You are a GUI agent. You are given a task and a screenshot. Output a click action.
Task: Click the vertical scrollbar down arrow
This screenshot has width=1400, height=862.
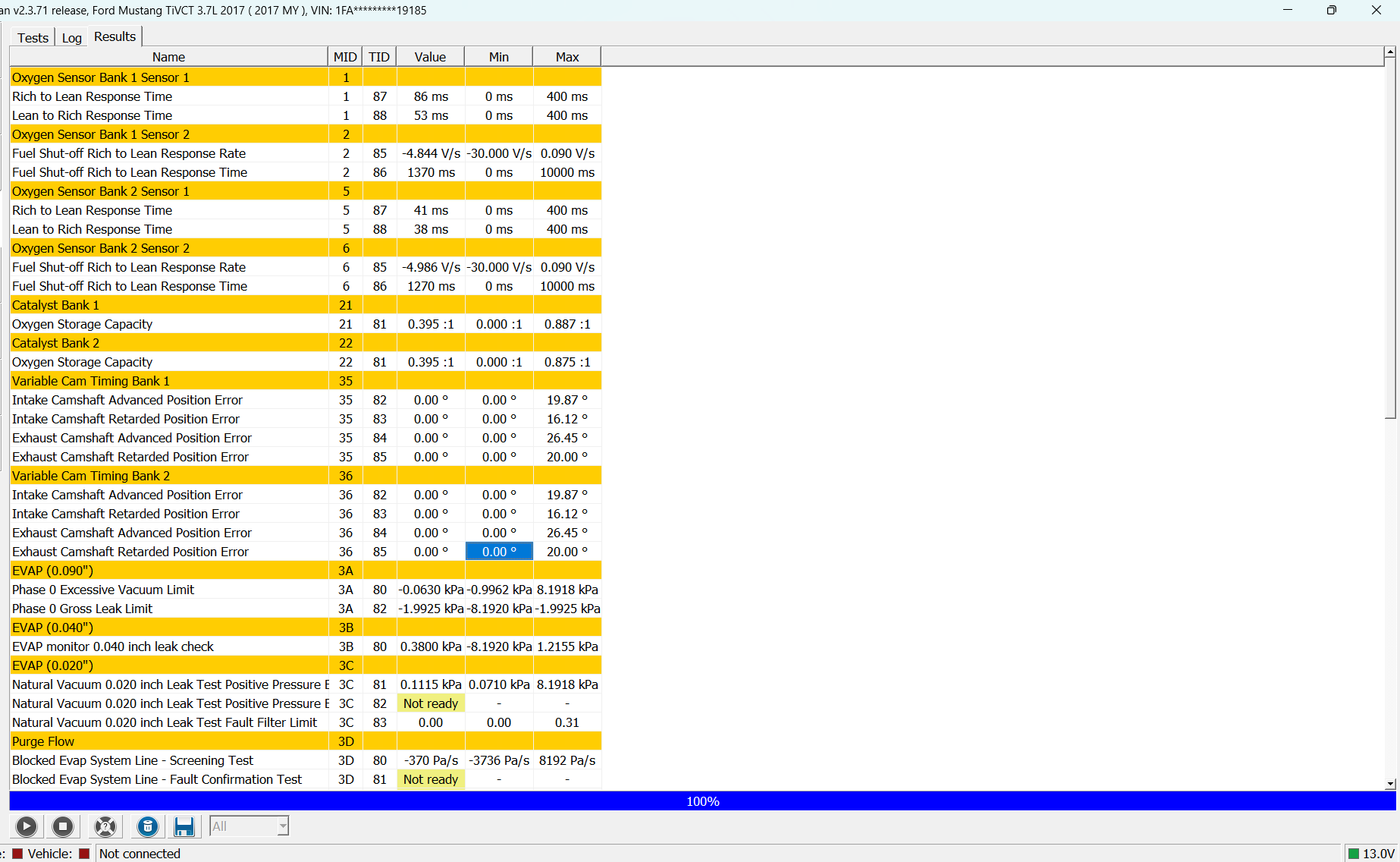[1390, 784]
